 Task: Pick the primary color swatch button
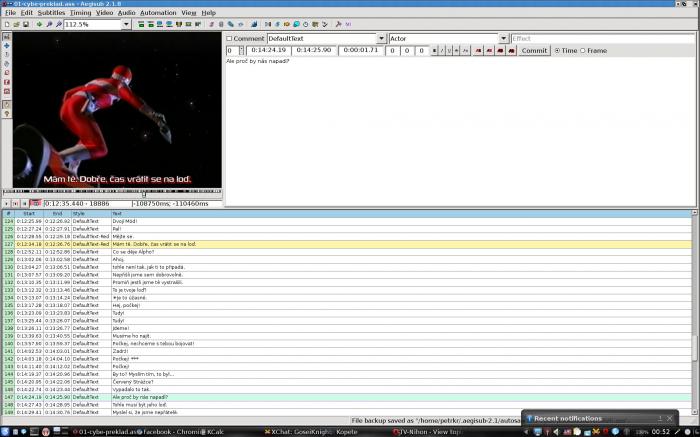(478, 50)
